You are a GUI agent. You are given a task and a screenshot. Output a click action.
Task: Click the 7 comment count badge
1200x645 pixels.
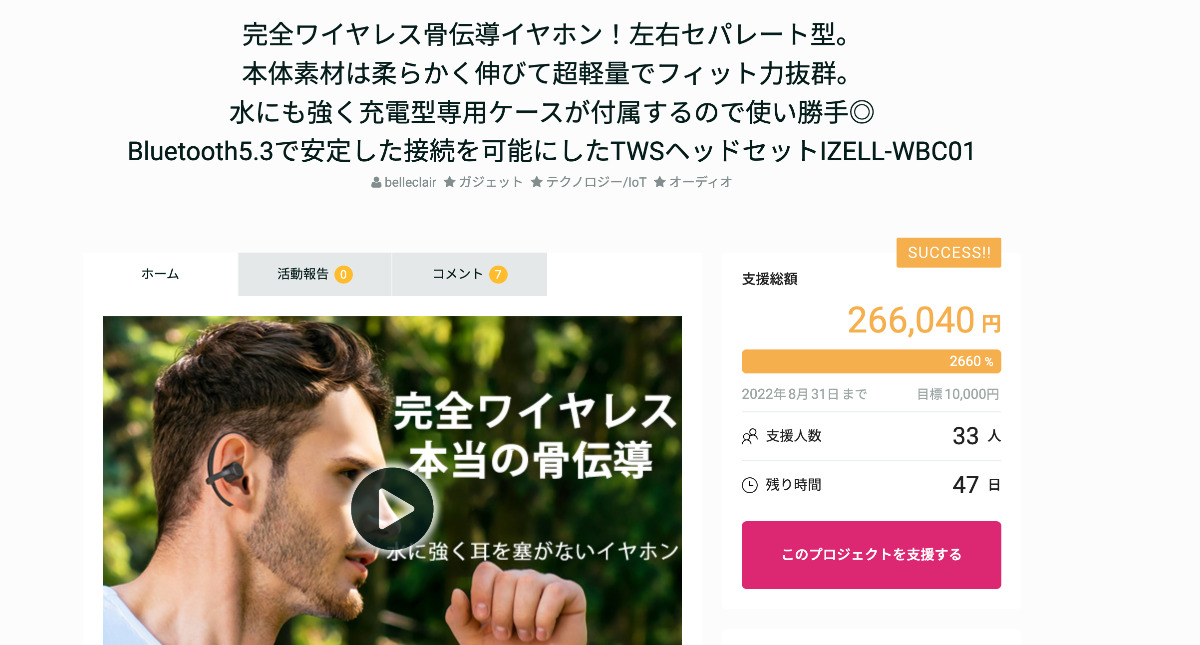point(498,274)
